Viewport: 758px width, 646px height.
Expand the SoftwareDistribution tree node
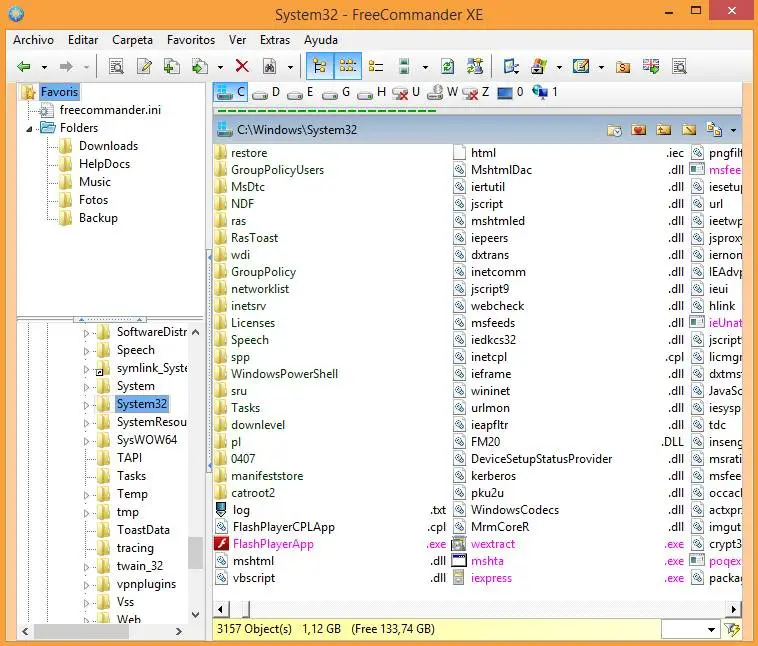86,333
